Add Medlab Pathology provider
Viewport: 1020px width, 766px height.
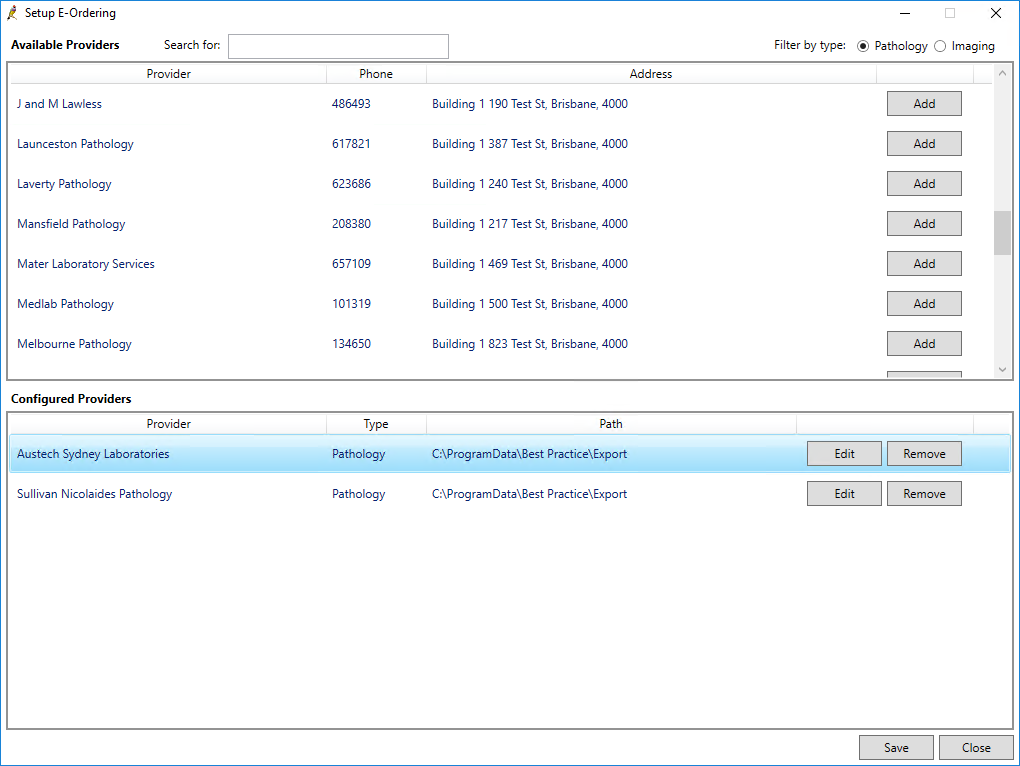[924, 304]
